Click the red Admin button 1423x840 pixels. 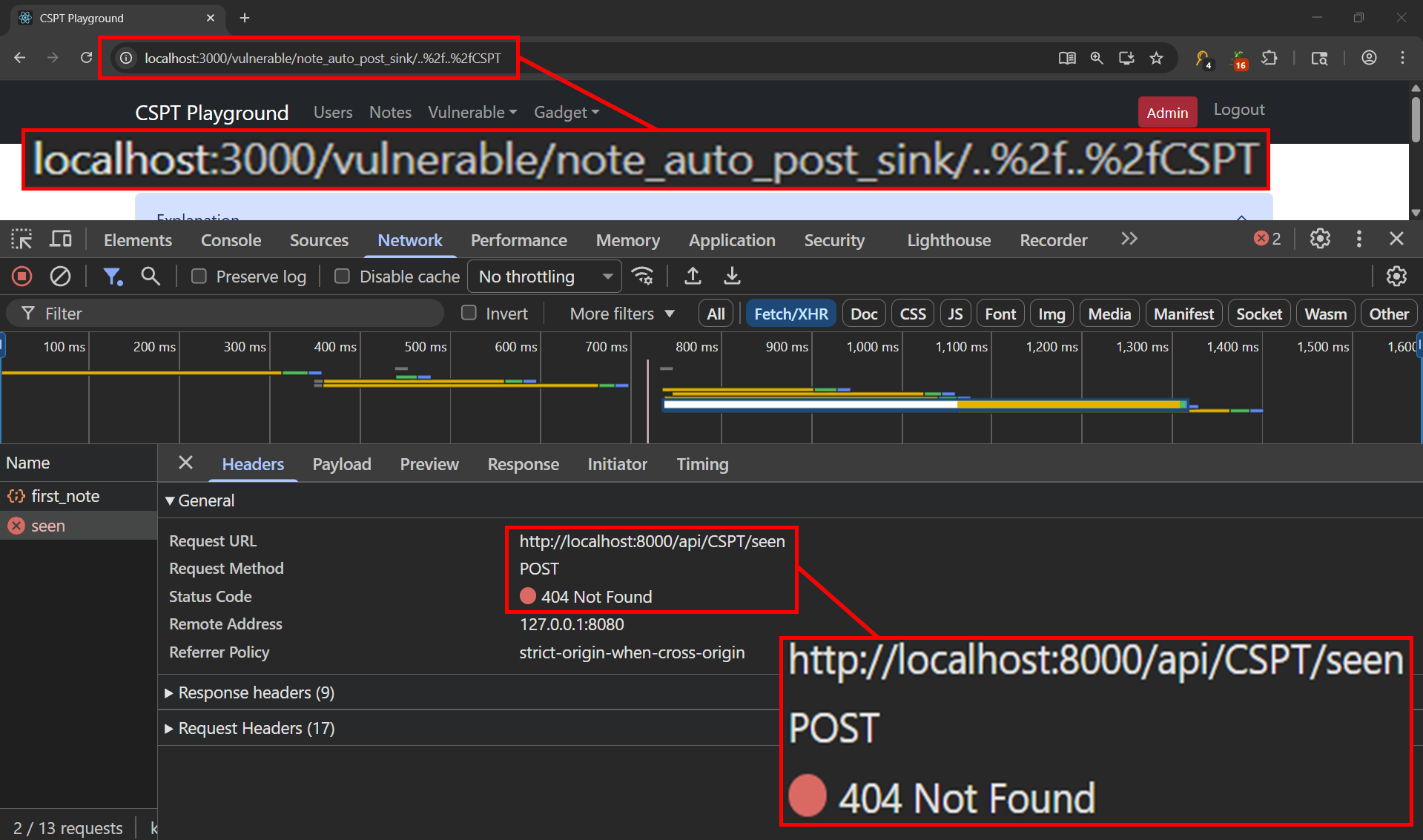[x=1167, y=112]
